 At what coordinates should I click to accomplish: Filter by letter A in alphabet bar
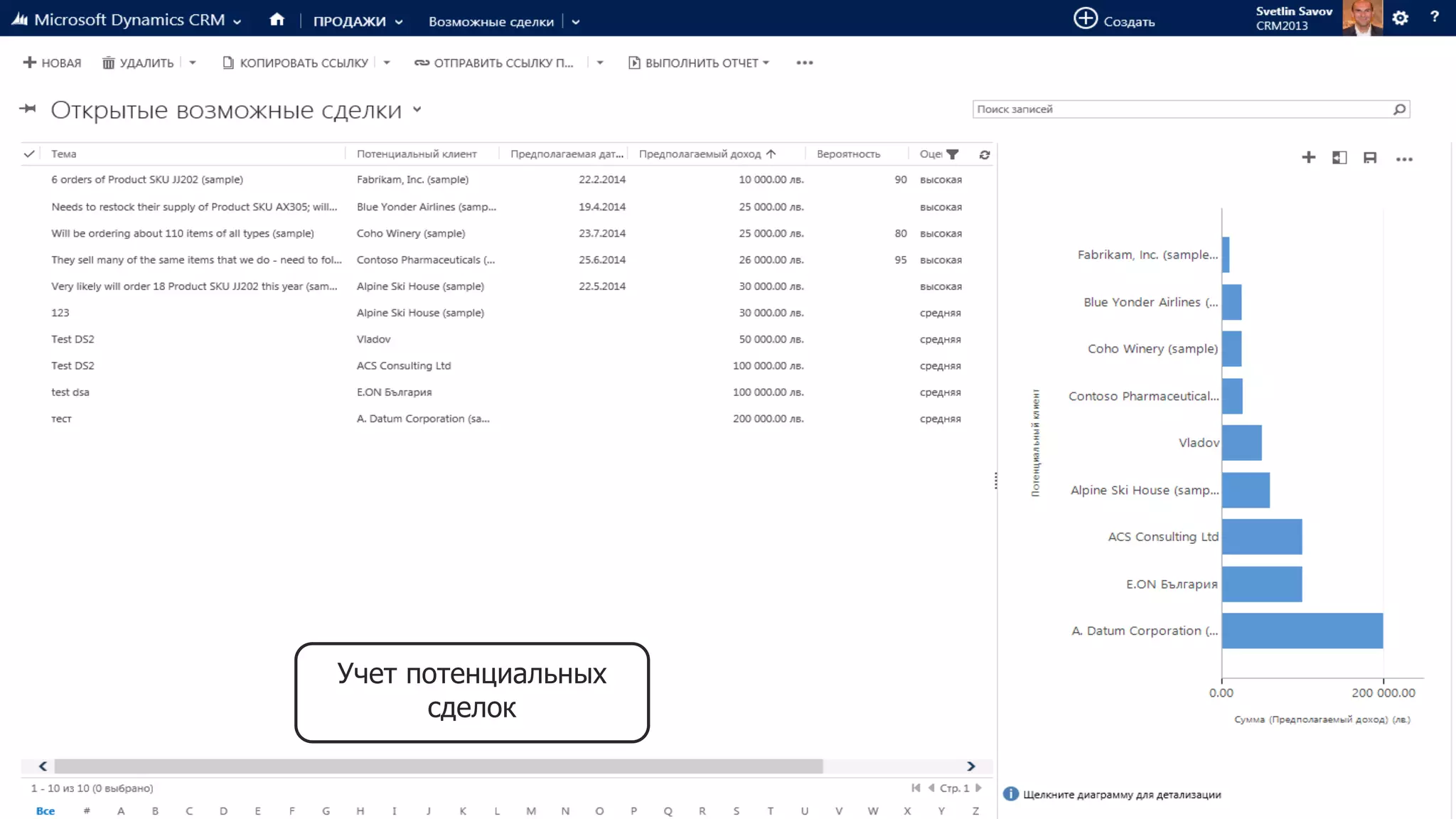121,810
